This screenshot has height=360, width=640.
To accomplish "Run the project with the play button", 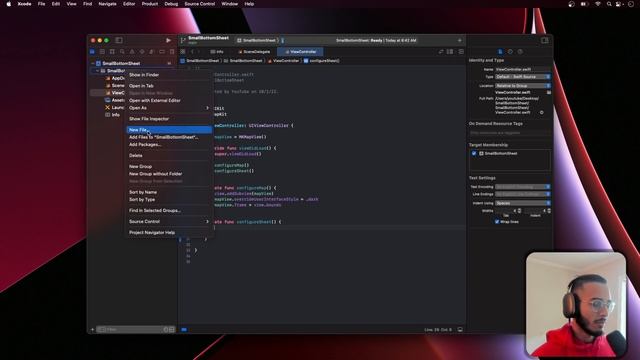I will click(168, 40).
